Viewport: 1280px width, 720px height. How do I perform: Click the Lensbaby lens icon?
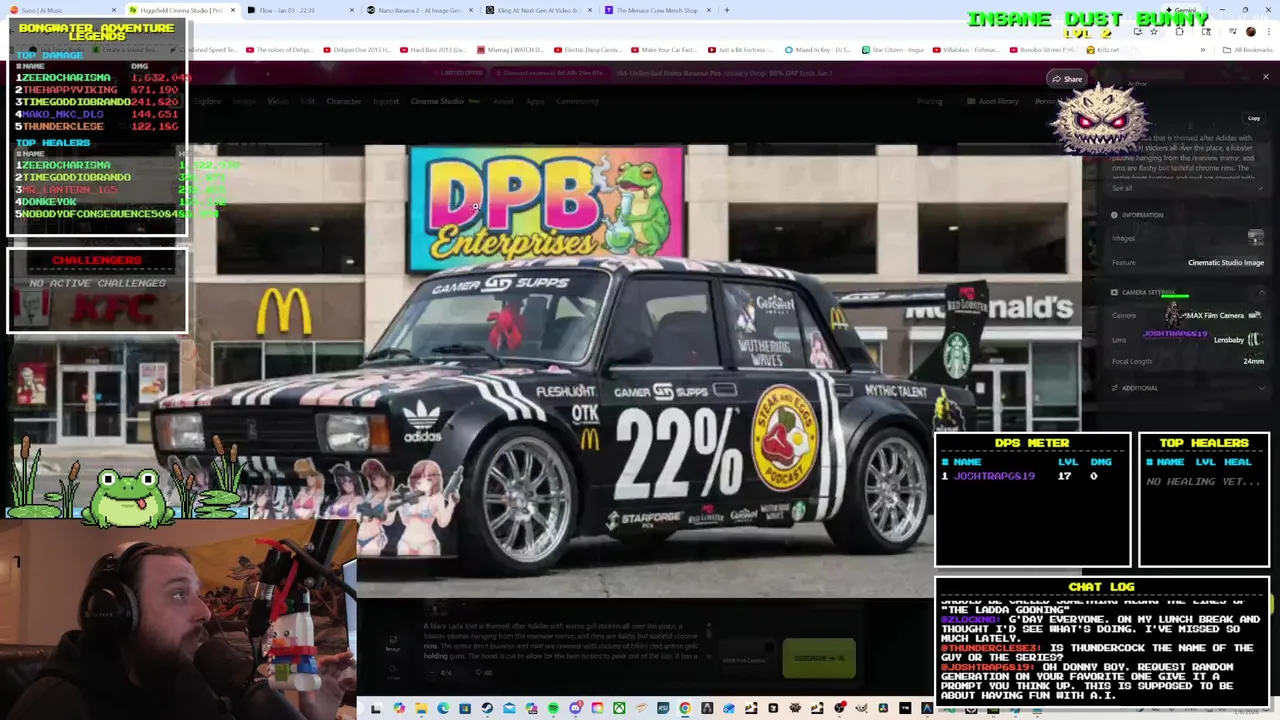[x=1255, y=340]
